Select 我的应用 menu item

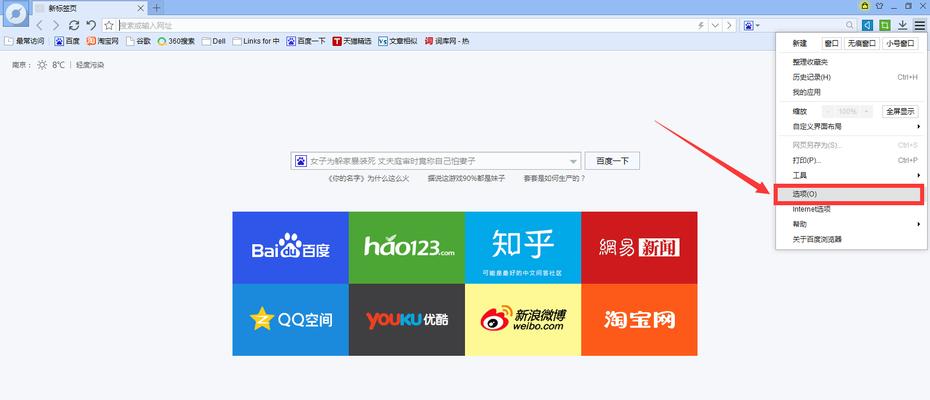coord(849,93)
